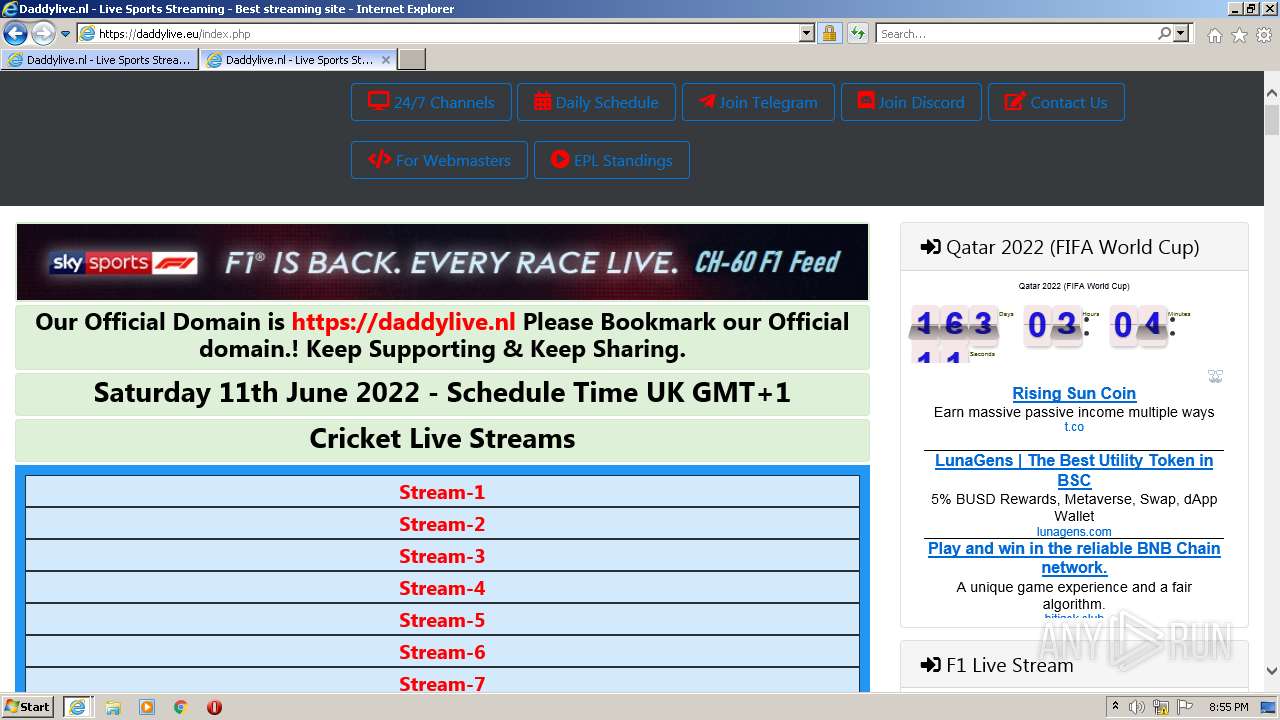Screen dimensions: 1280x720
Task: Open a new blank tab
Action: pyautogui.click(x=412, y=60)
